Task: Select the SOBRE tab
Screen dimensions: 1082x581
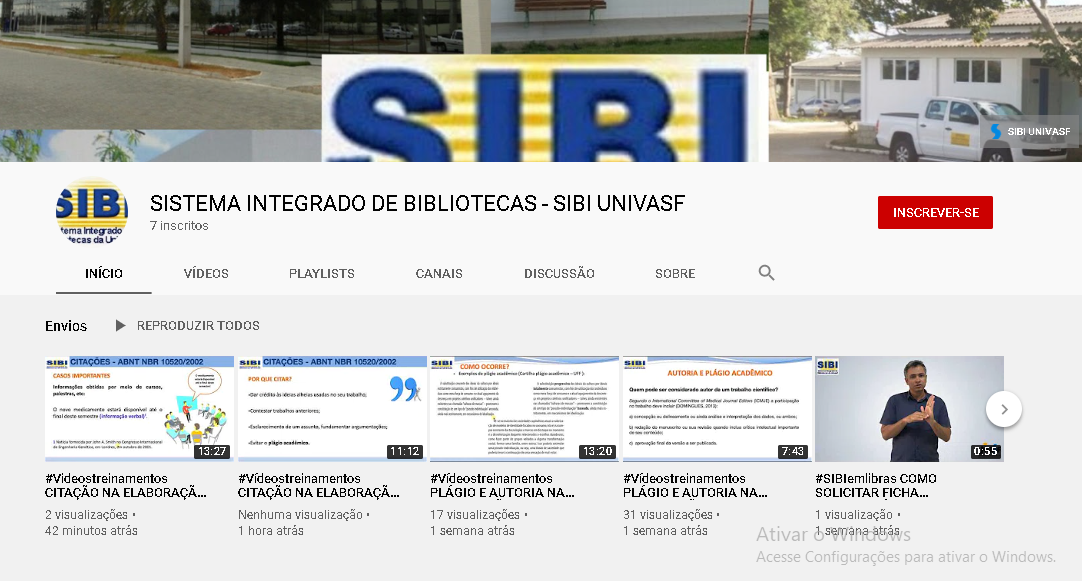Action: pos(675,273)
